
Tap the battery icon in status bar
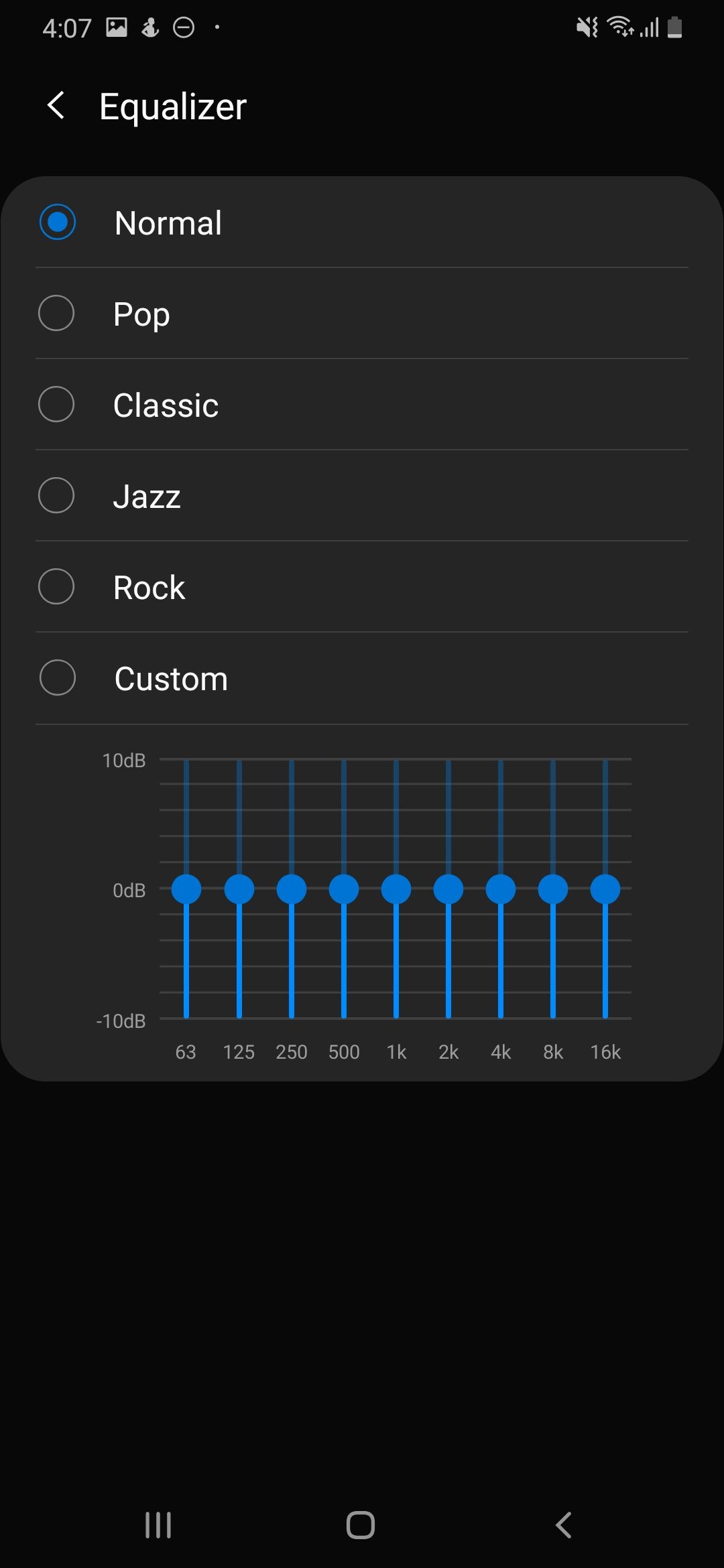point(675,27)
